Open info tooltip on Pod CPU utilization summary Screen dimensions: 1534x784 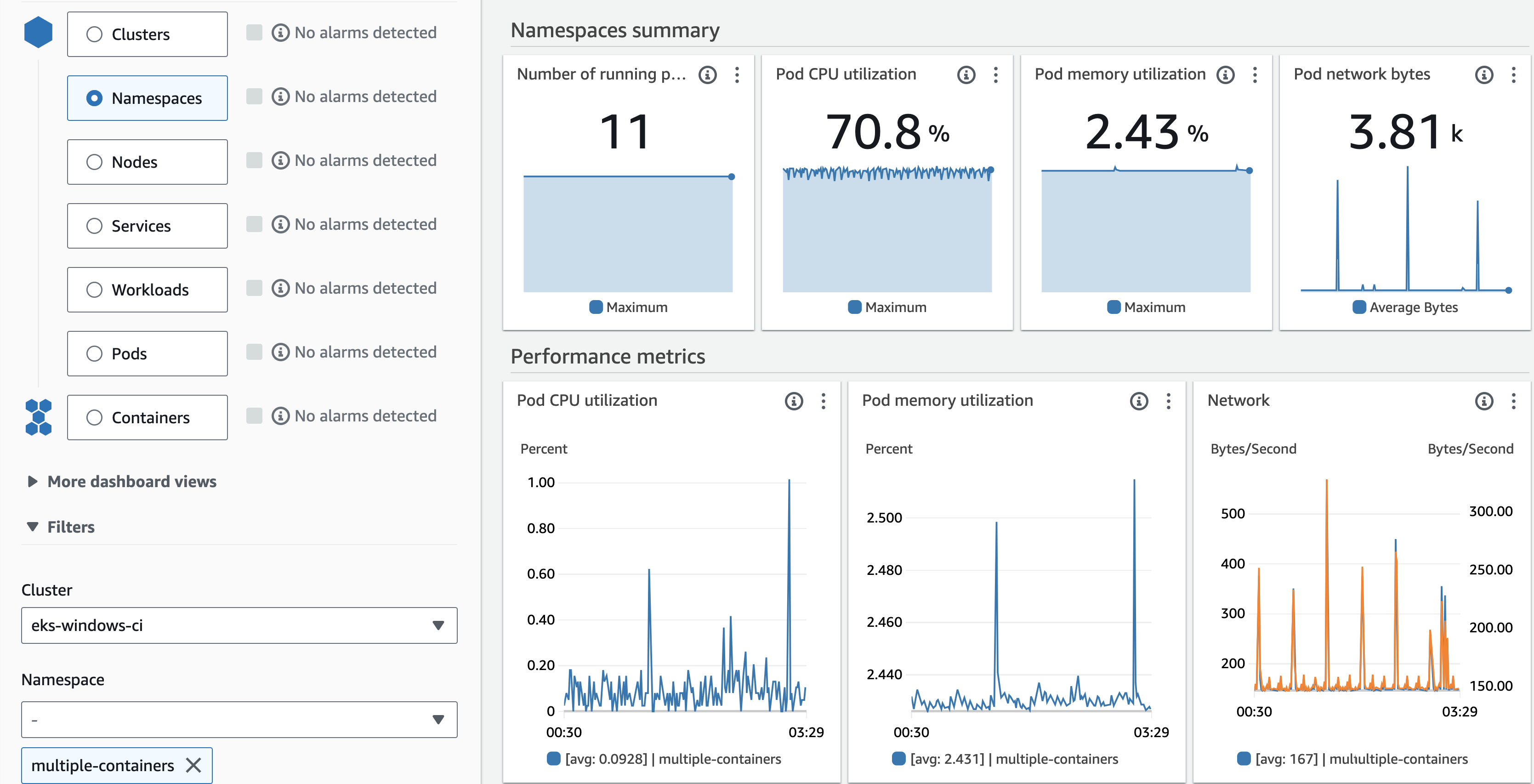966,75
